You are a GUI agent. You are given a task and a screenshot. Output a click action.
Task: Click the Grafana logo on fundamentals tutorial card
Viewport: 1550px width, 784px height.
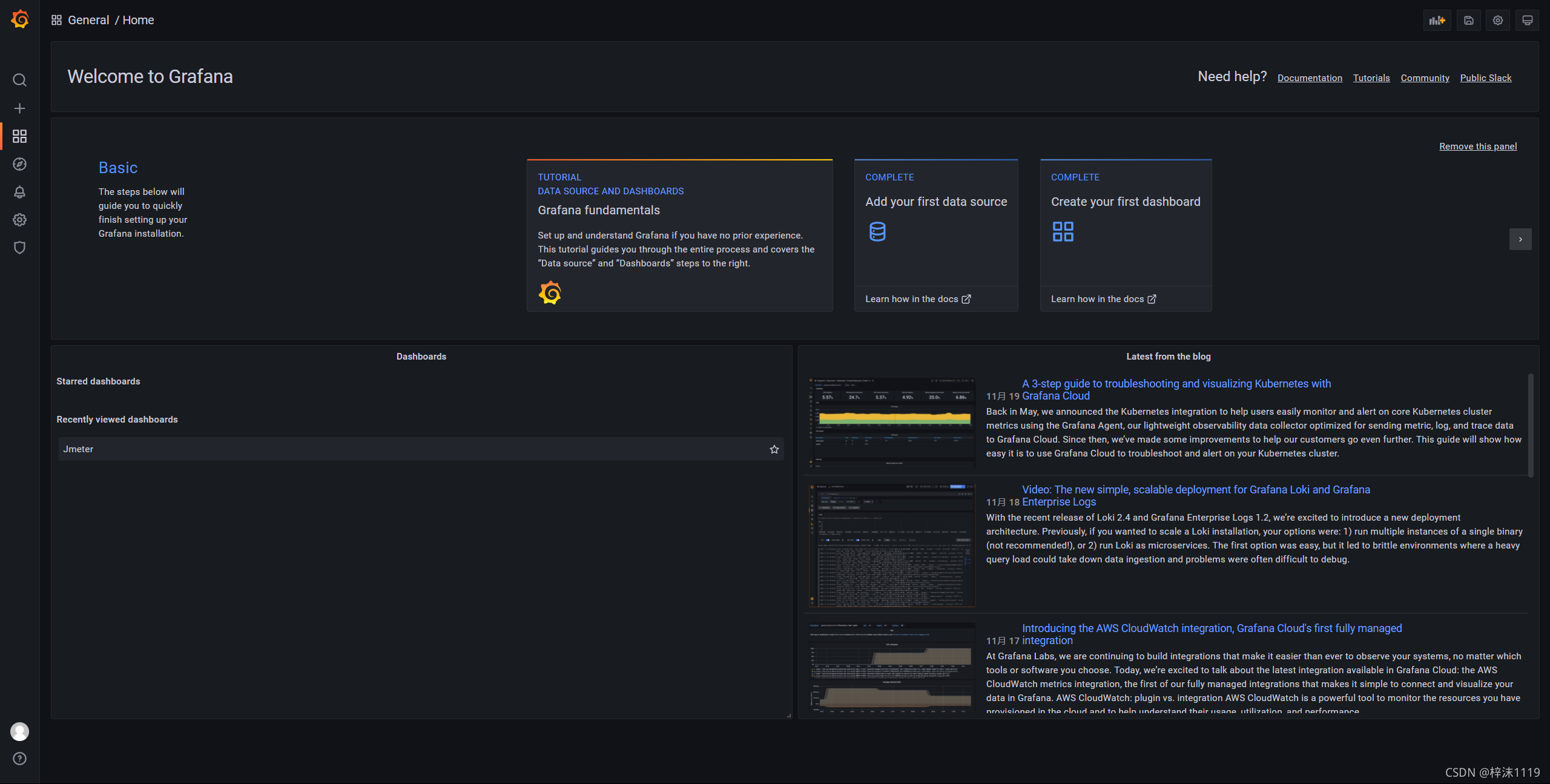(x=550, y=293)
